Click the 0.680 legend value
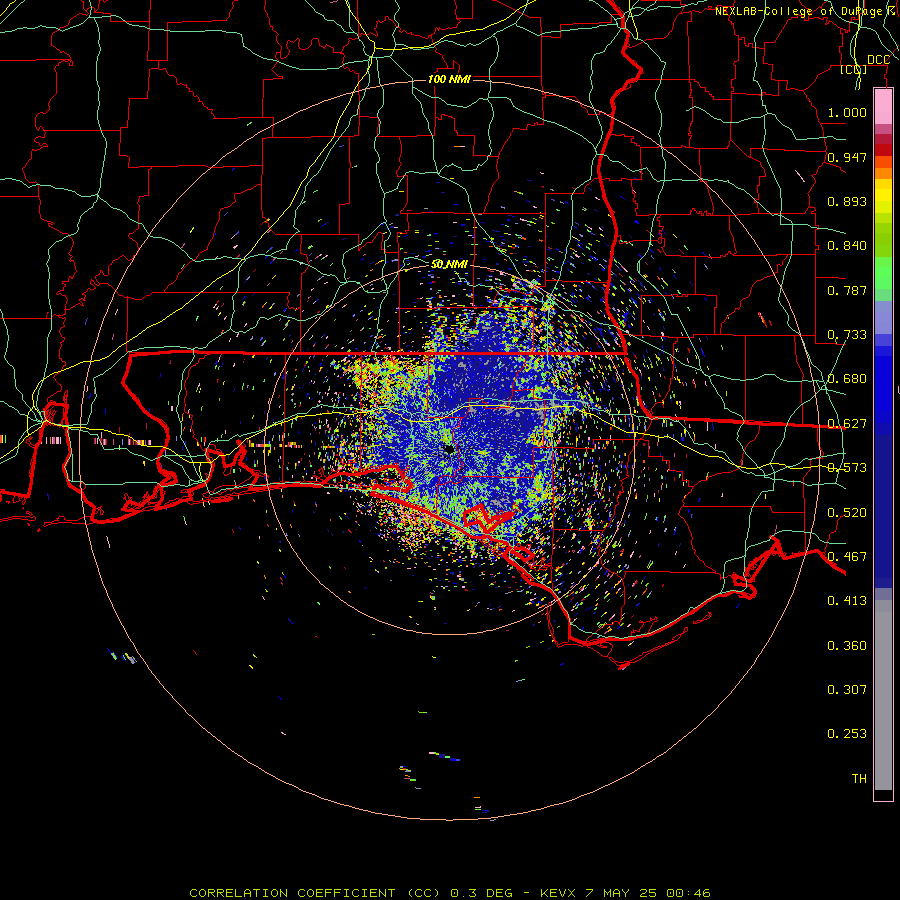The image size is (900, 900). [x=847, y=379]
